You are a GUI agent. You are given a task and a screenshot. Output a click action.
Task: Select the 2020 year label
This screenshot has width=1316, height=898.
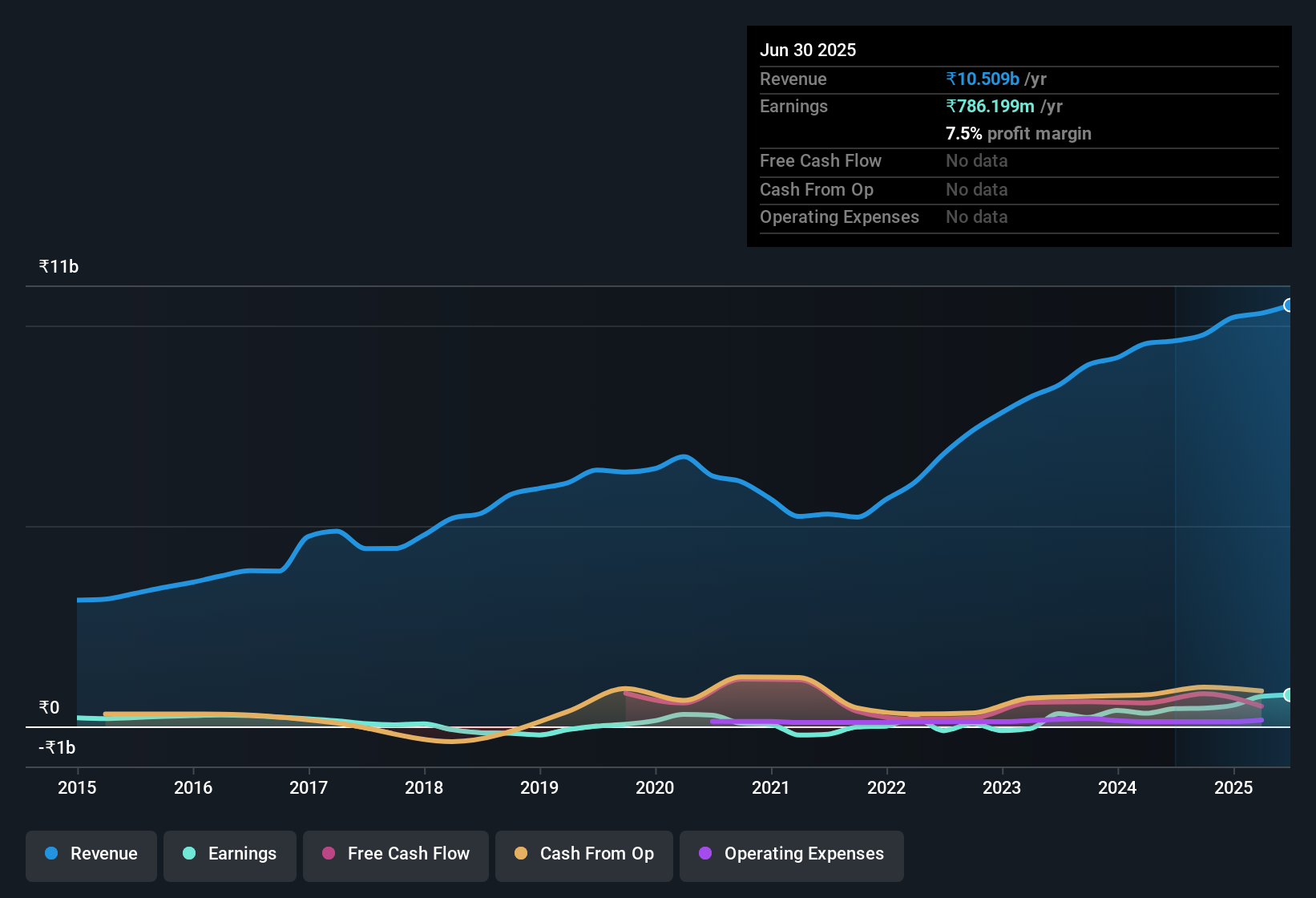[x=656, y=788]
